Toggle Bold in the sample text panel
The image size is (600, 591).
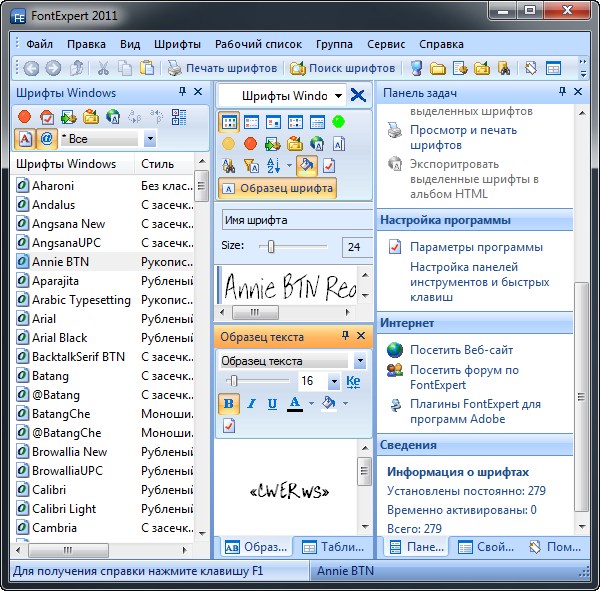229,404
